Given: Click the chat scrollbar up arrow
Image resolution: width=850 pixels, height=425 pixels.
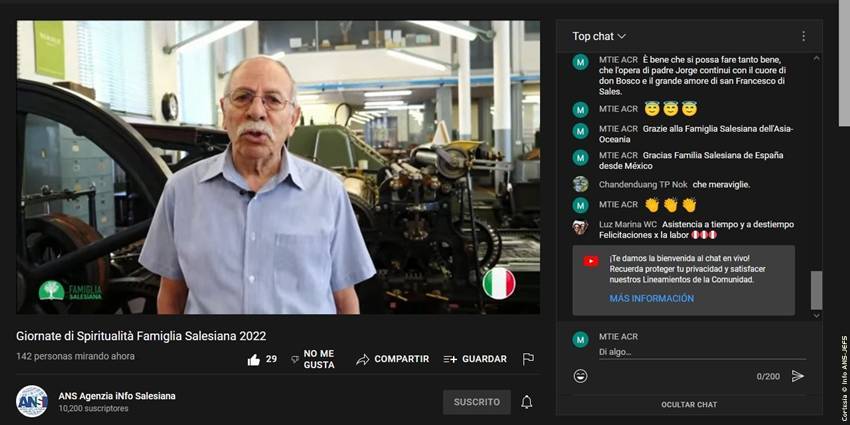Looking at the screenshot, I should point(816,57).
